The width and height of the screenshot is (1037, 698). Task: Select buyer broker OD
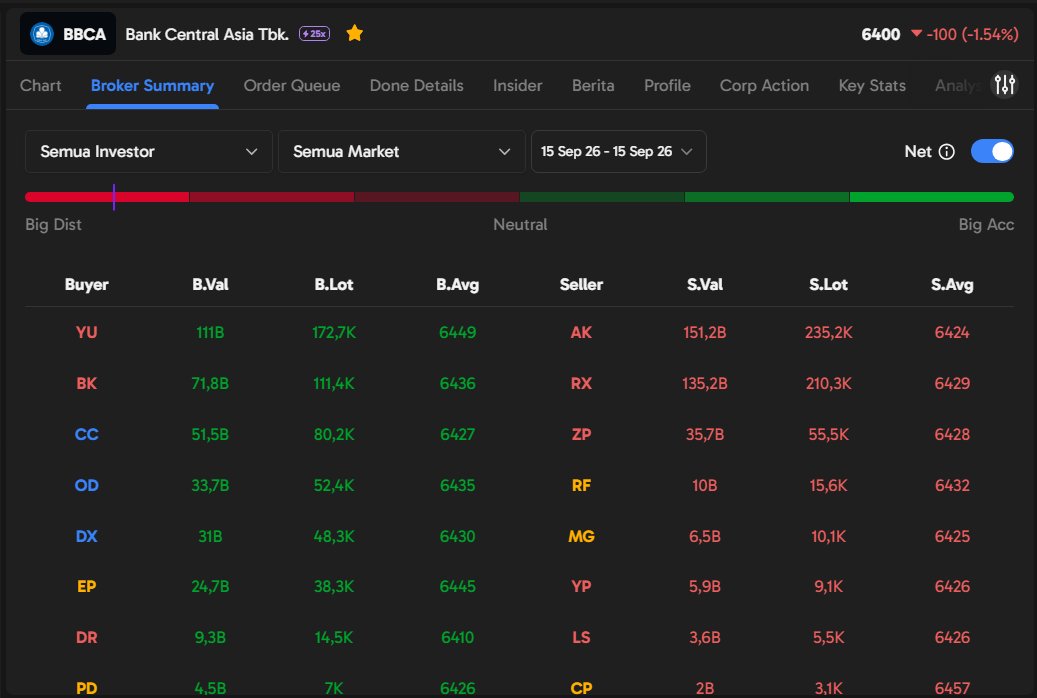click(x=87, y=485)
